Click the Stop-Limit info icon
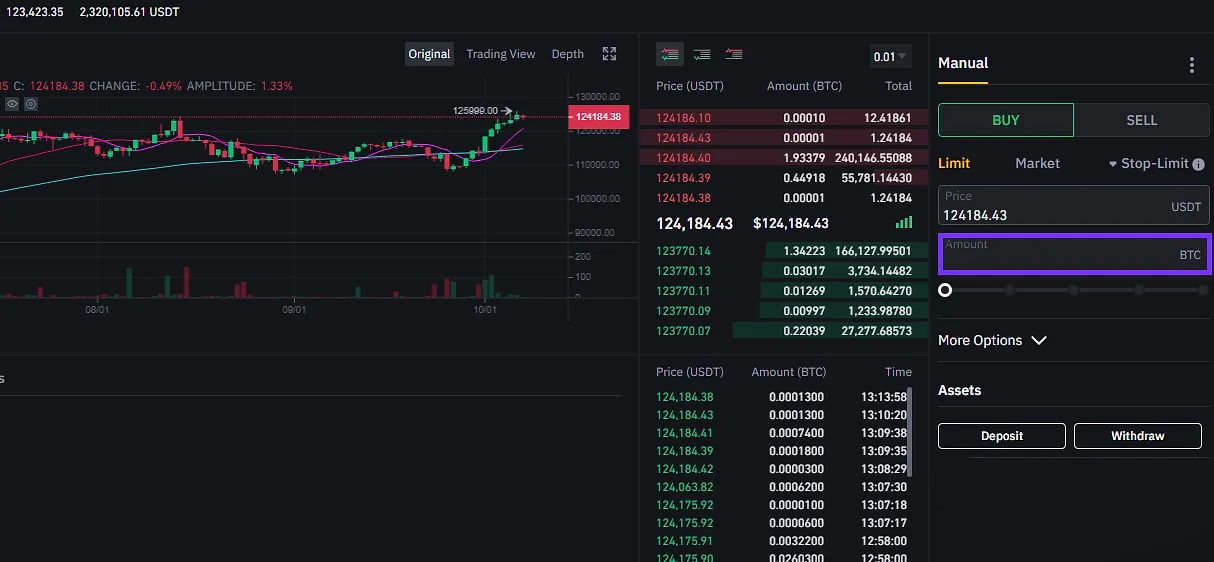The height and width of the screenshot is (562, 1214). [x=1198, y=164]
